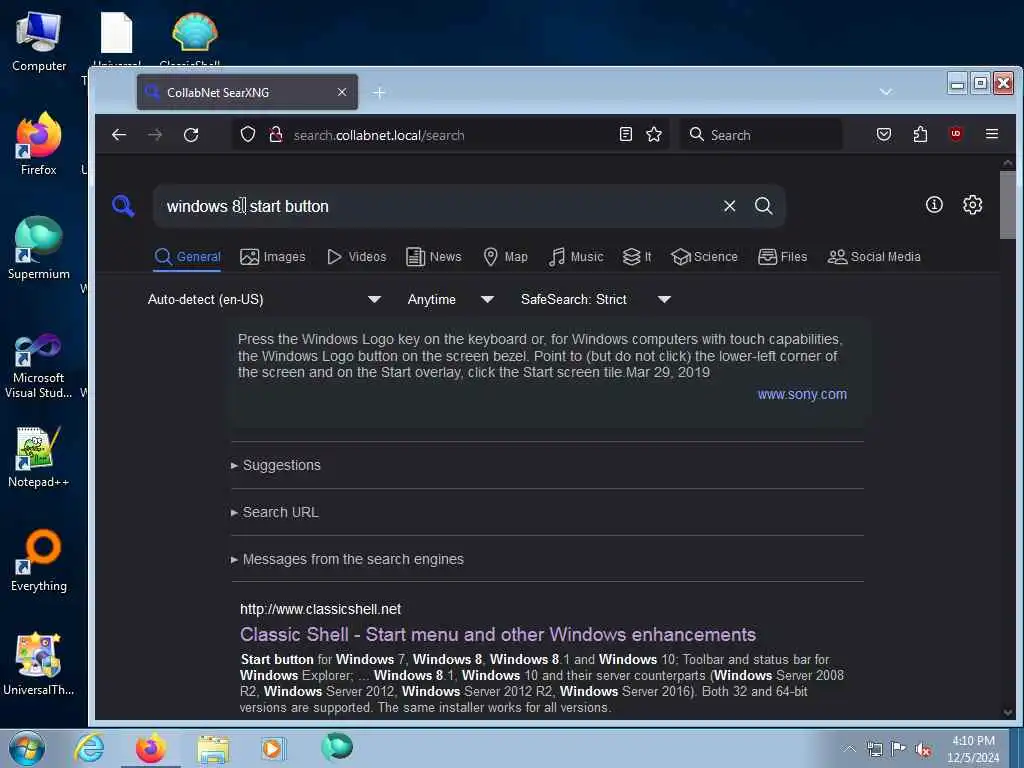Image resolution: width=1024 pixels, height=768 pixels.
Task: Click the http://www.classicshell.net URL
Action: pos(320,609)
